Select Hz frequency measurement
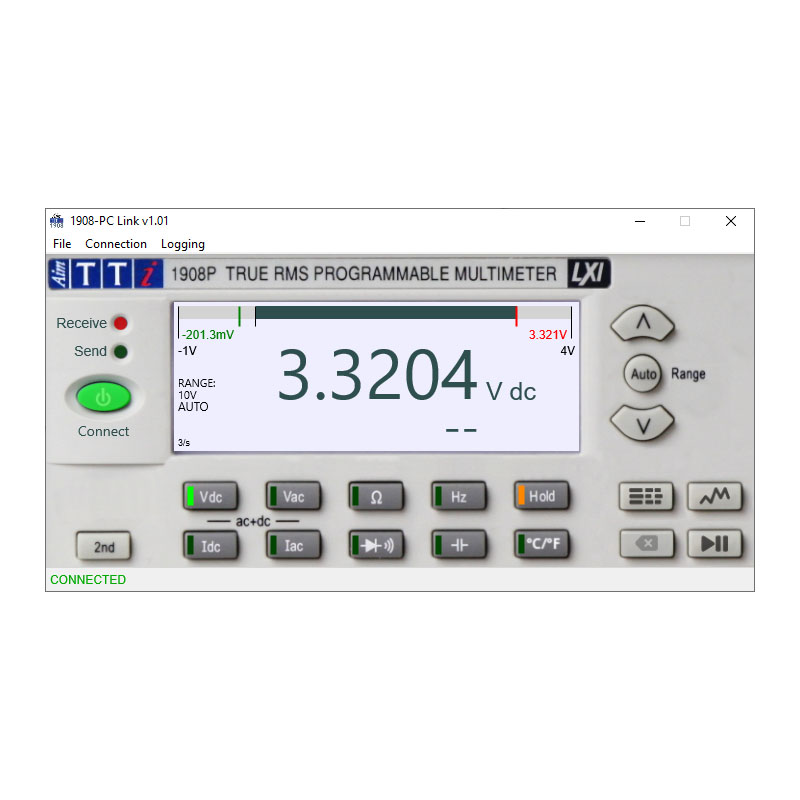Image resolution: width=800 pixels, height=800 pixels. (459, 496)
